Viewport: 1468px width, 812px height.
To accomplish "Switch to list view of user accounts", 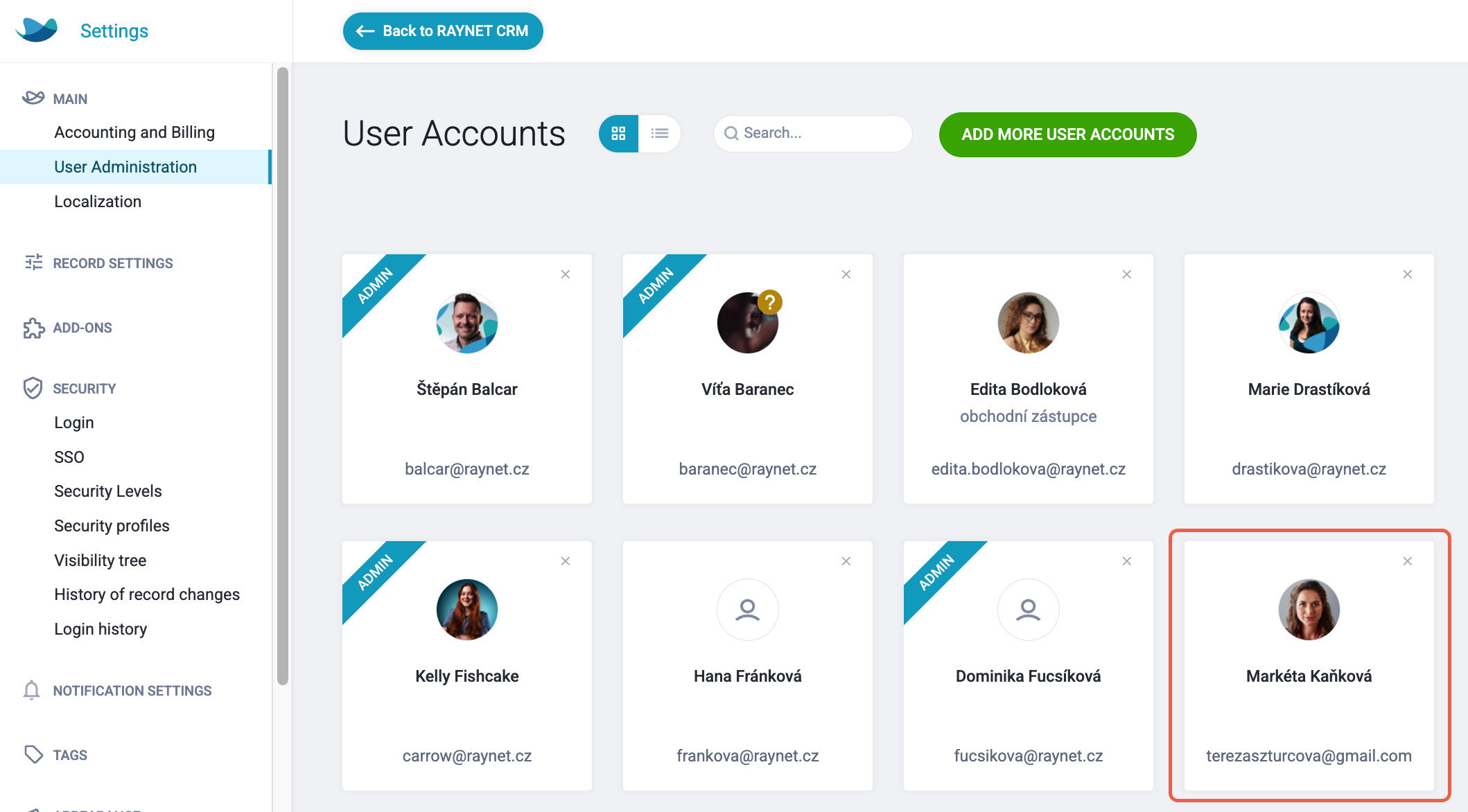I will click(x=660, y=134).
